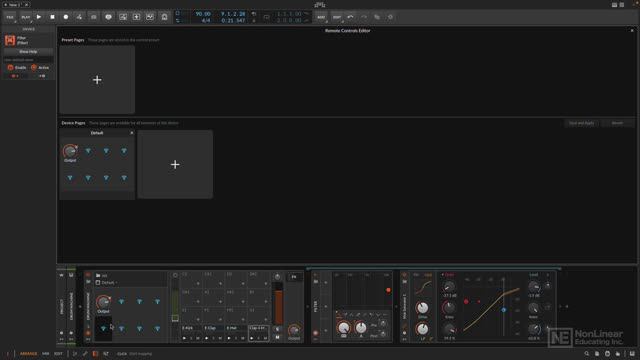
Task: Open the EDIT menu
Action: pyautogui.click(x=337, y=17)
